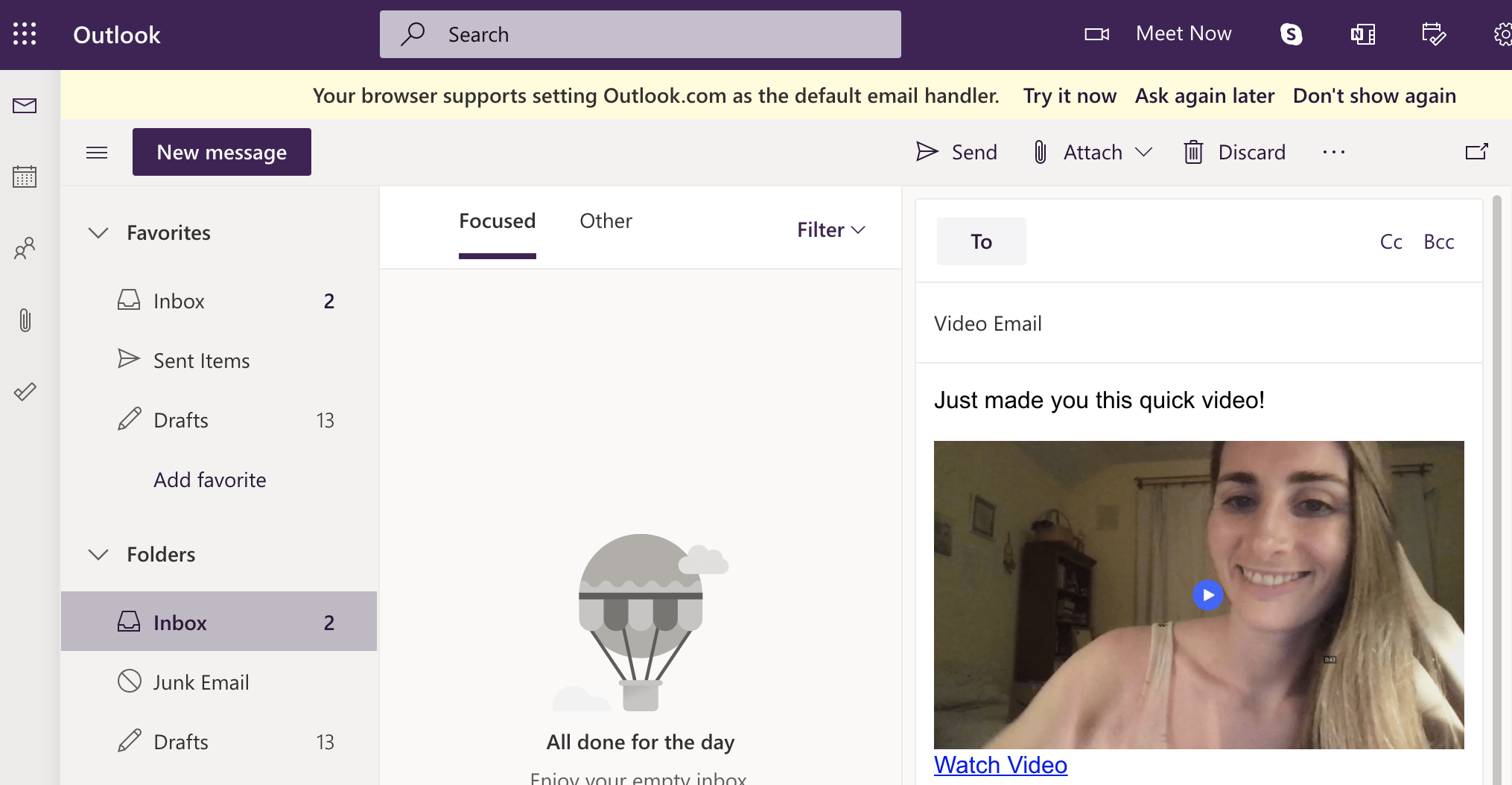Viewport: 1512px width, 785px height.
Task: Click the Video Email subject field
Action: coord(1199,323)
